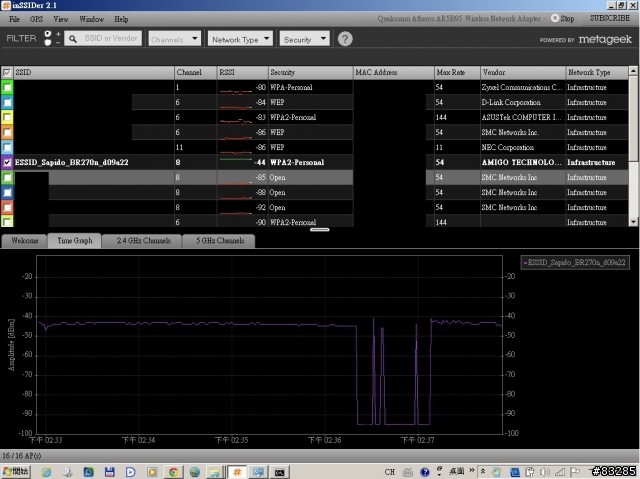Viewport: 640px width, 479px height.
Task: Open the GPS menu
Action: coord(36,19)
